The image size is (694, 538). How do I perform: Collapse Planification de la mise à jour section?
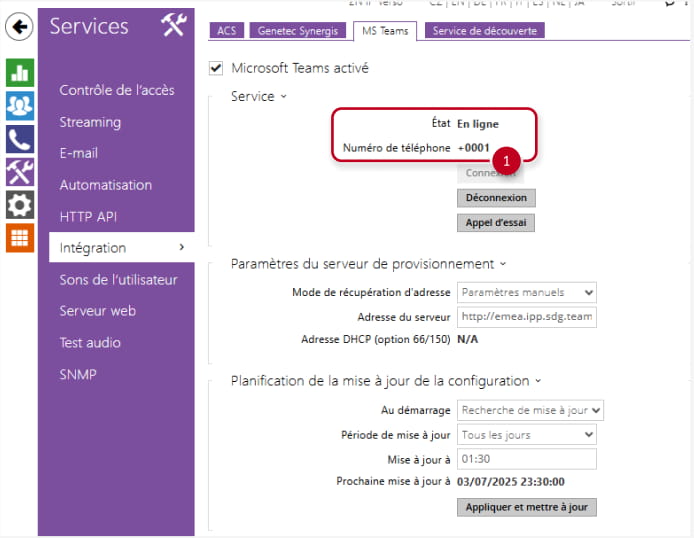[538, 381]
